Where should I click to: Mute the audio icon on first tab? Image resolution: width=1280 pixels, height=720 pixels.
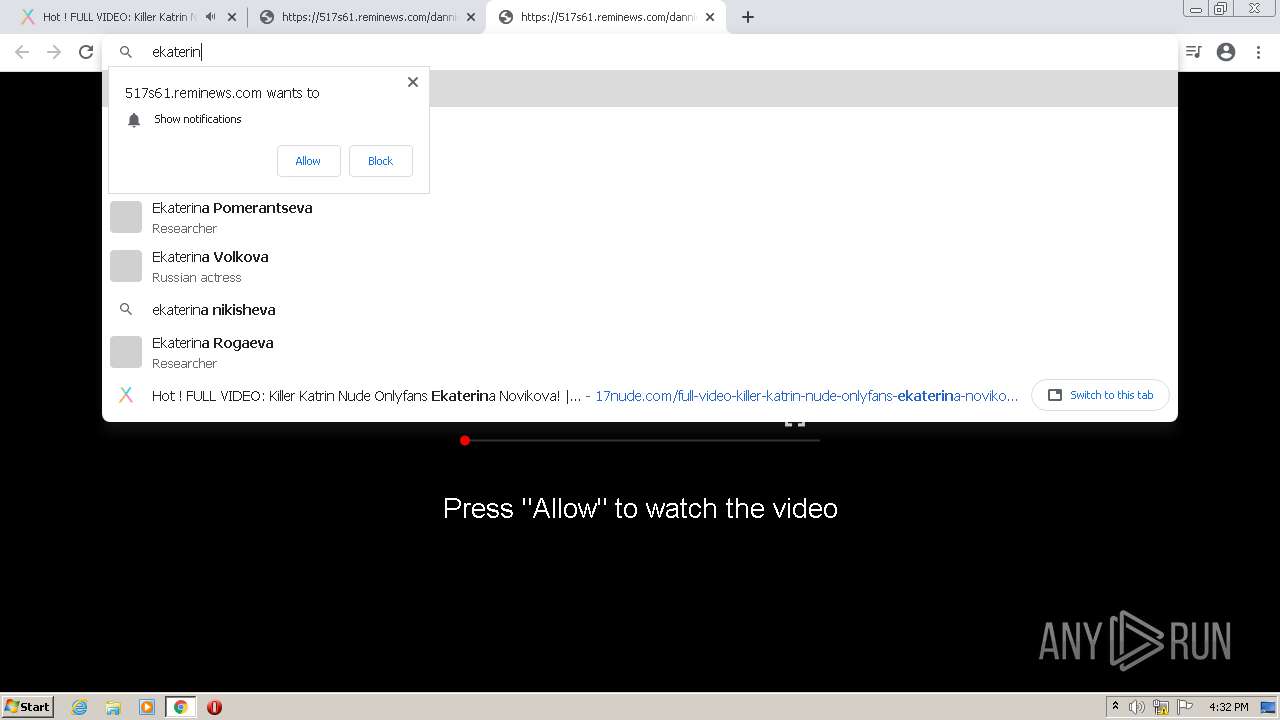210,17
